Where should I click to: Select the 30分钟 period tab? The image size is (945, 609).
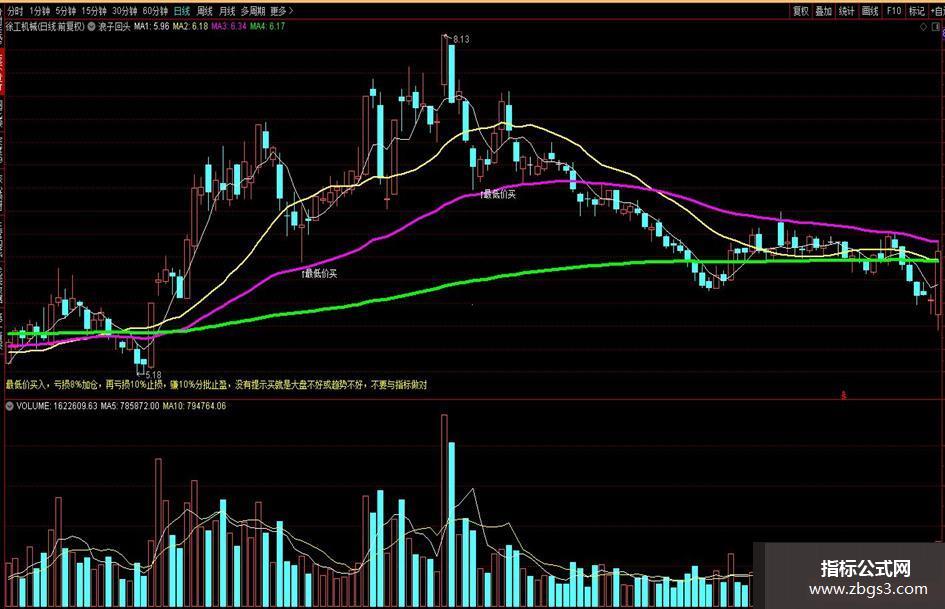point(124,11)
